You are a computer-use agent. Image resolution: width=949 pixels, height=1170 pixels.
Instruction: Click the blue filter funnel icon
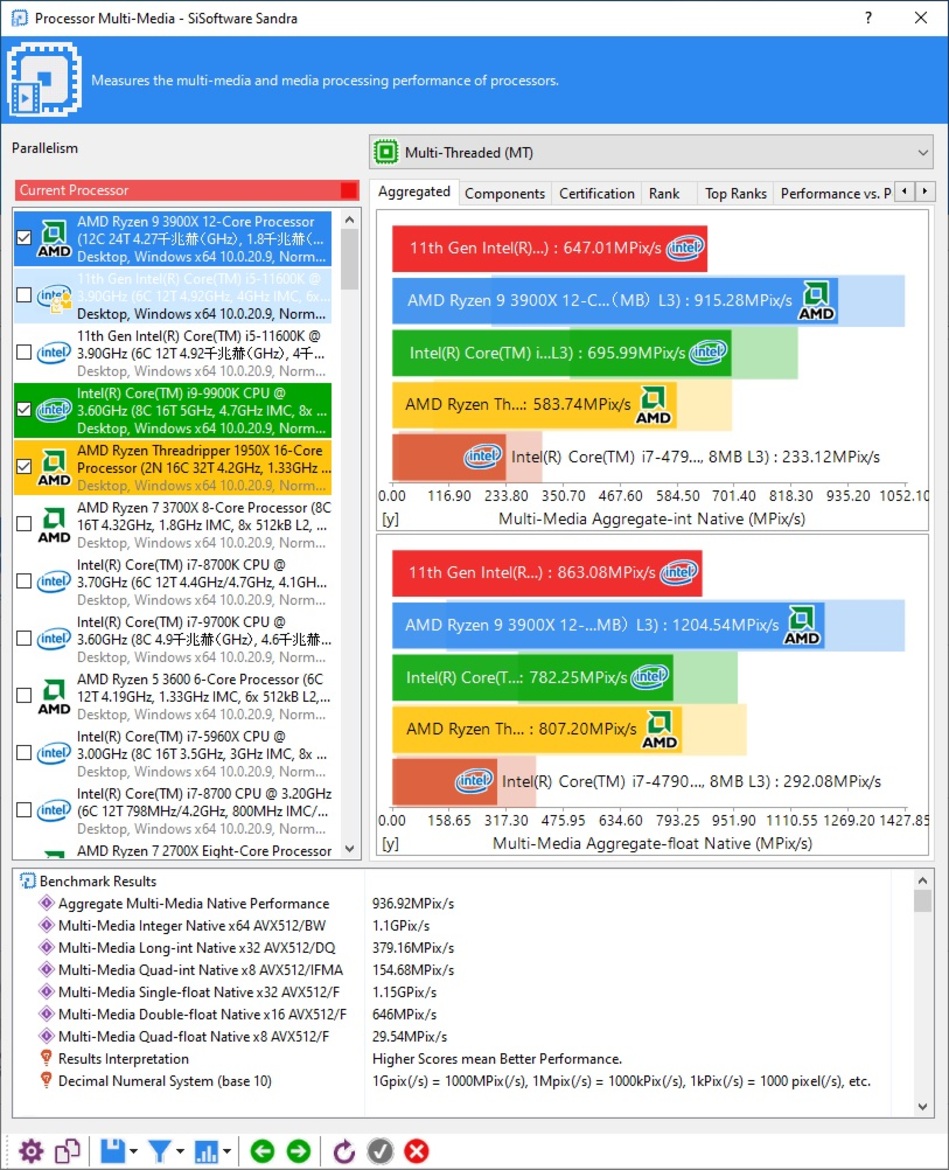click(159, 1151)
